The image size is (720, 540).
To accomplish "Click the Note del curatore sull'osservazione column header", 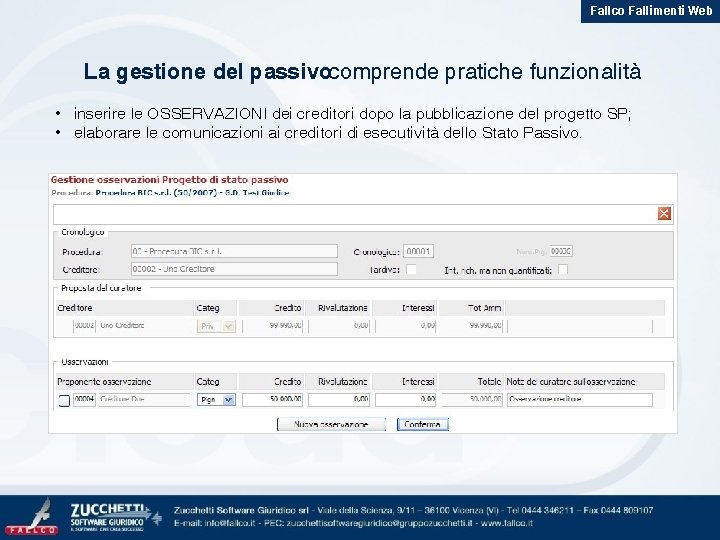I will point(571,382).
